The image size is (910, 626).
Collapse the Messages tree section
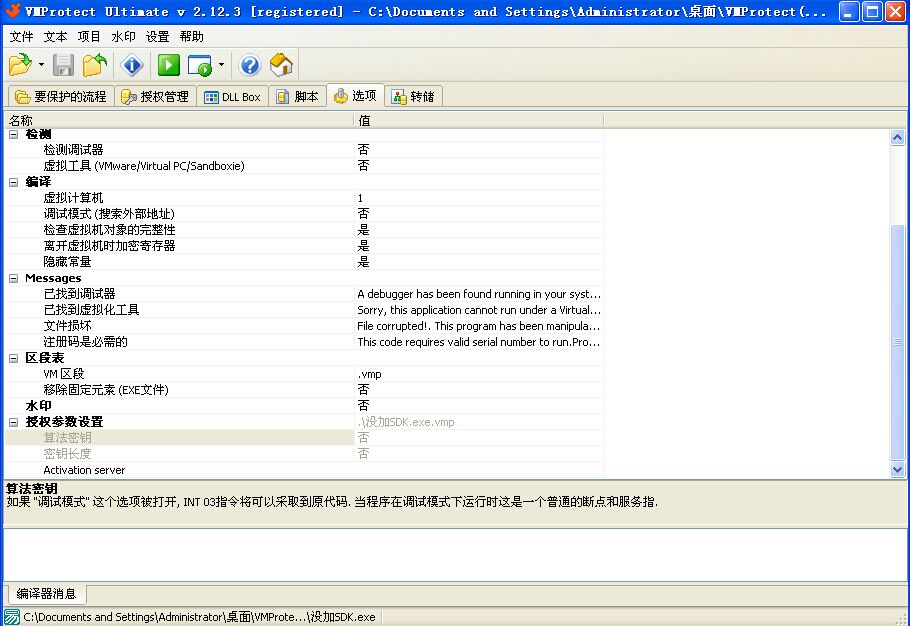(11, 278)
